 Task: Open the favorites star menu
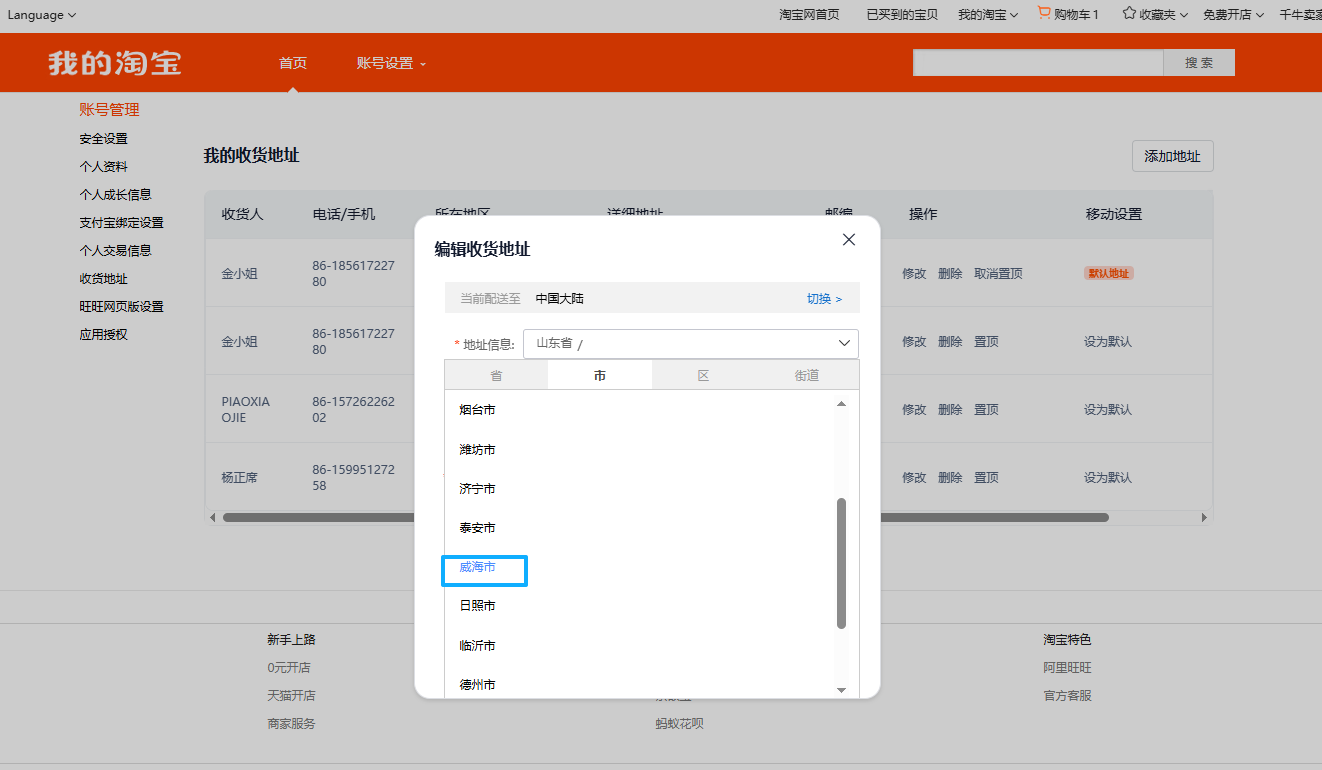pos(1129,14)
